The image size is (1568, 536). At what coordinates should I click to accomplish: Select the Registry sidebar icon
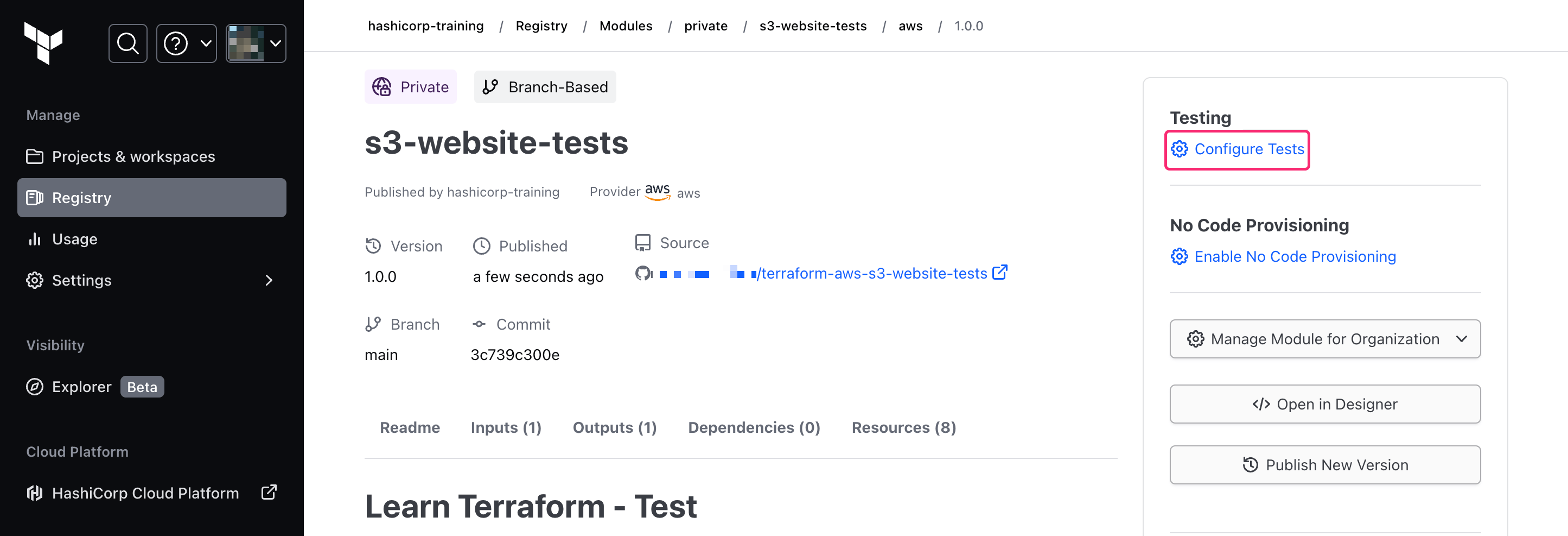coord(35,197)
